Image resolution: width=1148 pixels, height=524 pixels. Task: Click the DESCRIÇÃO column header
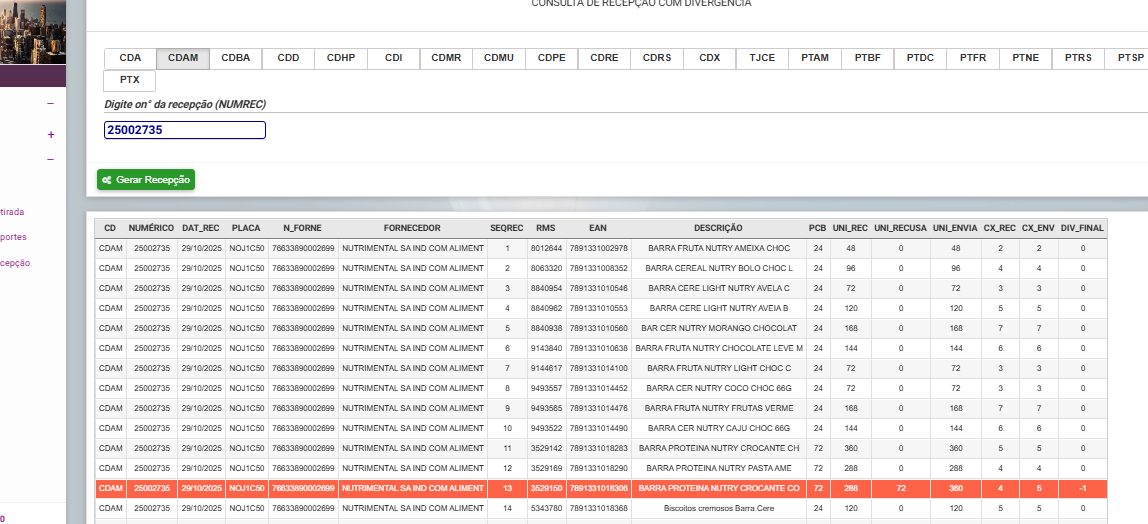click(x=718, y=228)
